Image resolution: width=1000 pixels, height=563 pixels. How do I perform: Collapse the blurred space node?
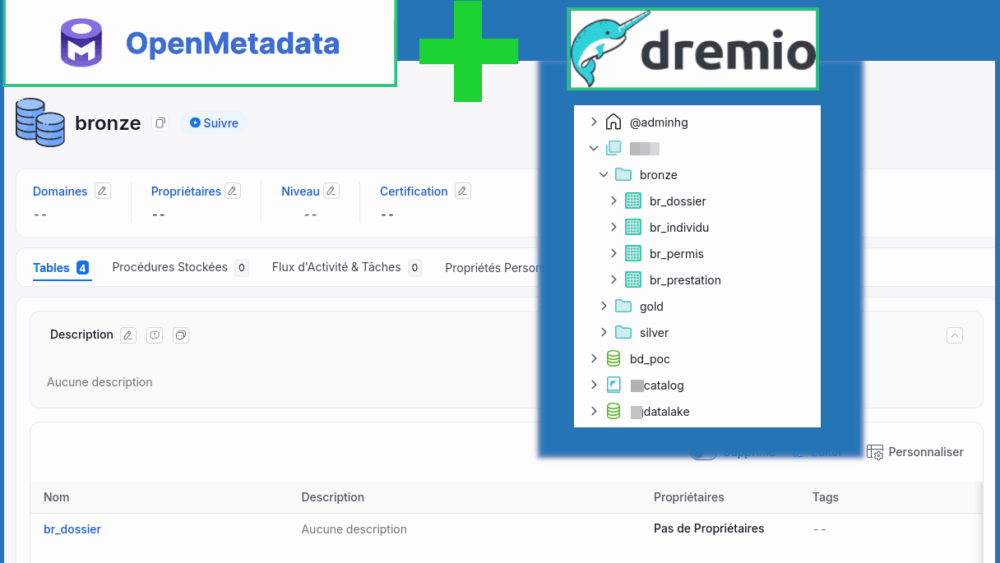(594, 148)
